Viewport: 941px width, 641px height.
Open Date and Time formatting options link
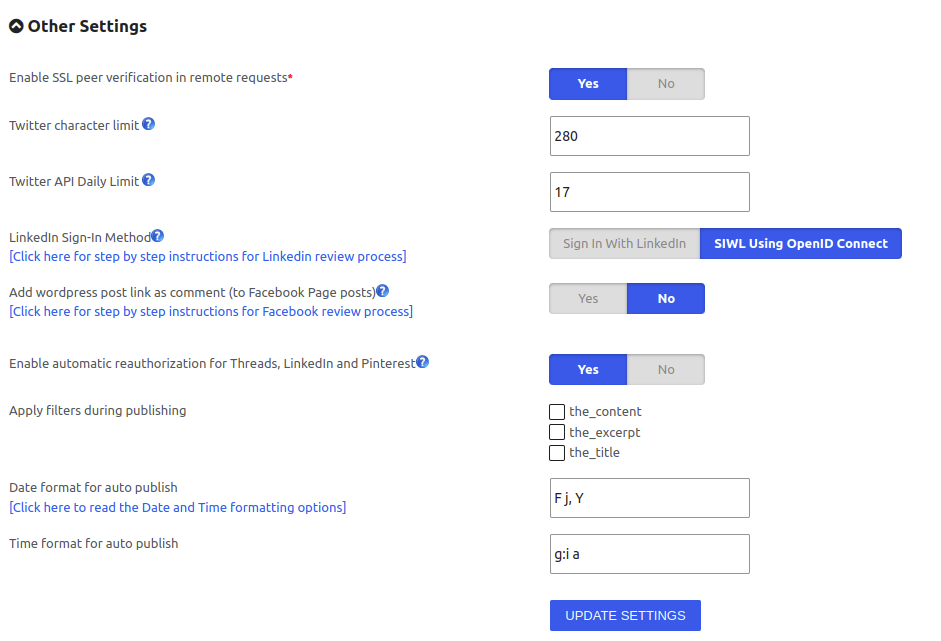click(x=178, y=507)
